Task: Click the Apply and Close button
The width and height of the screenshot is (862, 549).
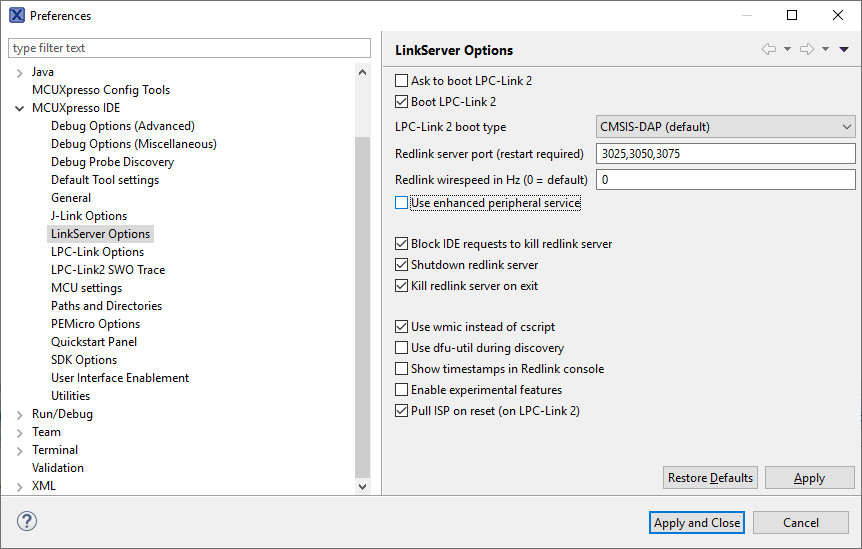Action: click(x=697, y=523)
